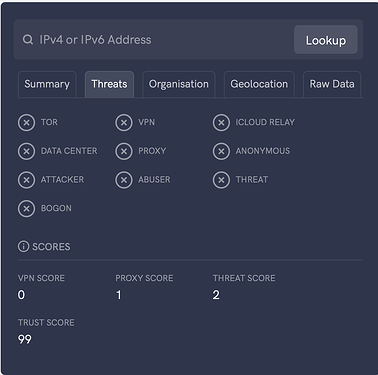Click the Proxy status X icon
The height and width of the screenshot is (375, 378).
(124, 151)
